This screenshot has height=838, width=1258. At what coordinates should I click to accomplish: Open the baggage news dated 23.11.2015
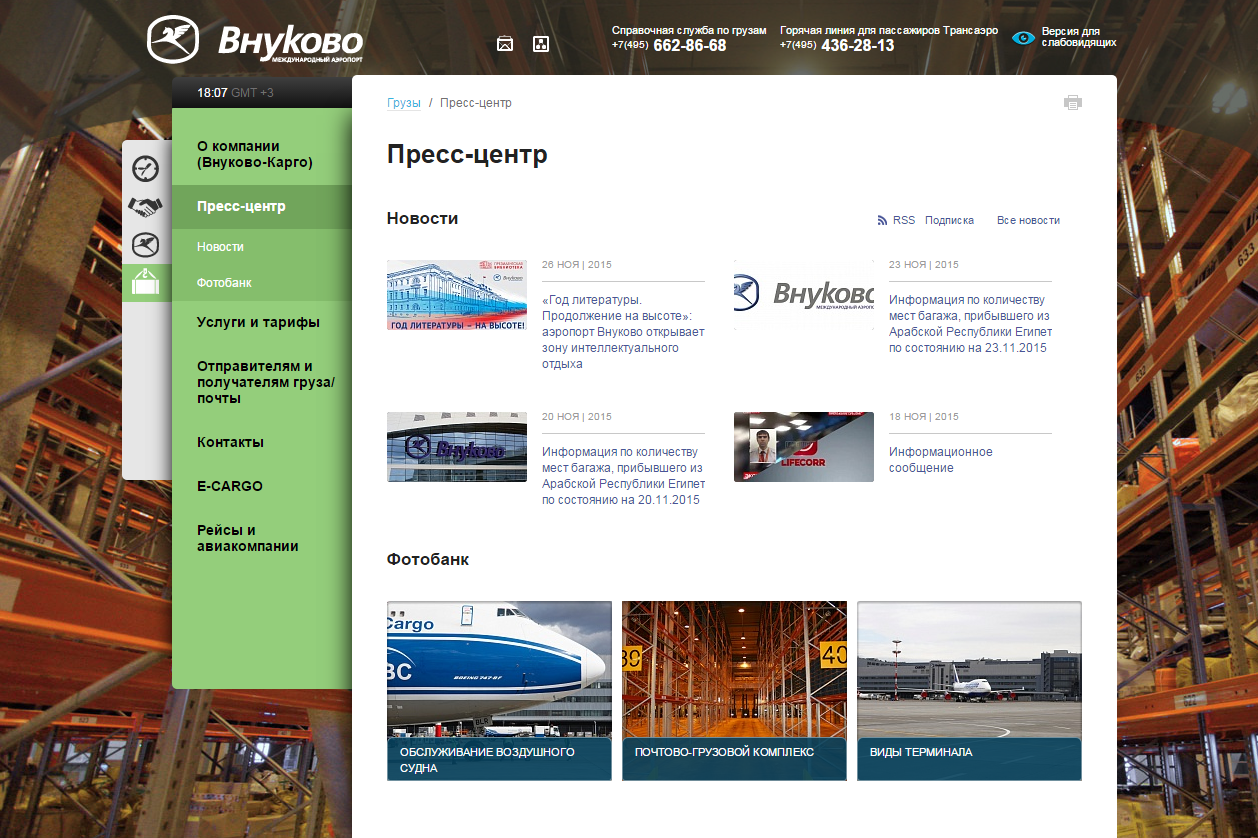tap(970, 324)
